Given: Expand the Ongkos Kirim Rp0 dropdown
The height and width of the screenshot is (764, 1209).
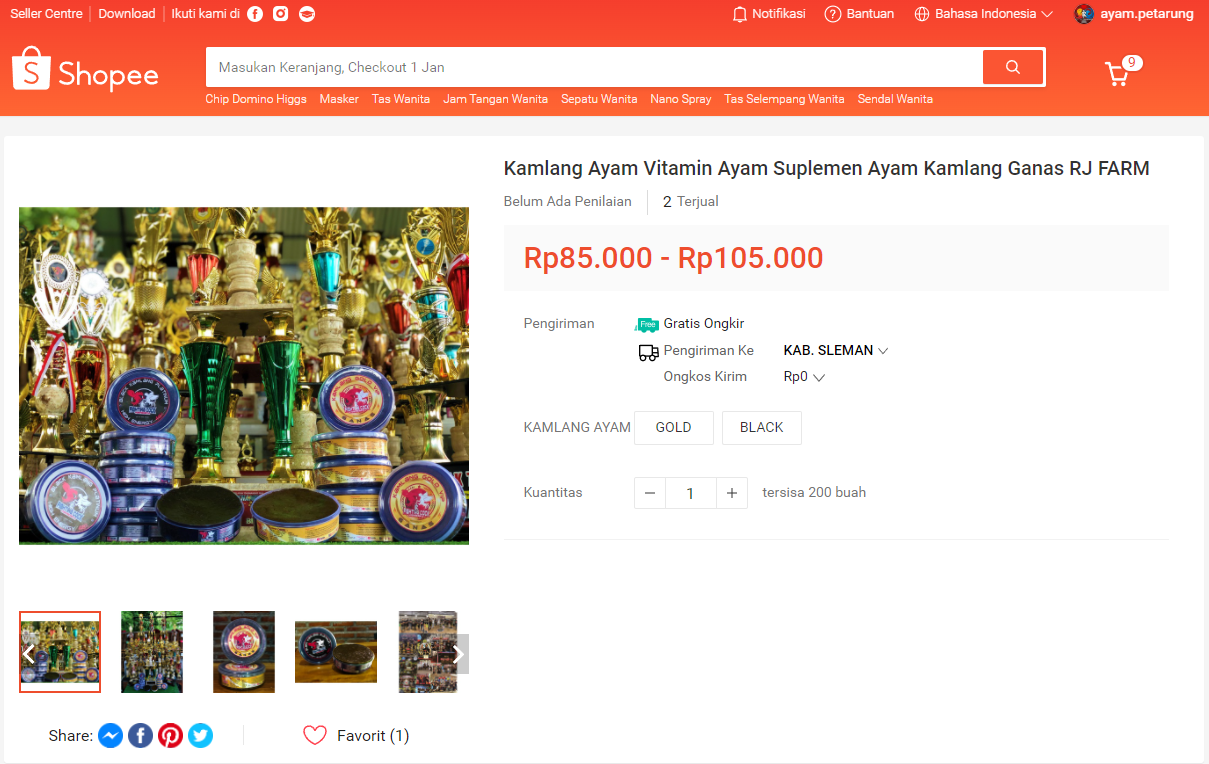Looking at the screenshot, I should (x=804, y=377).
